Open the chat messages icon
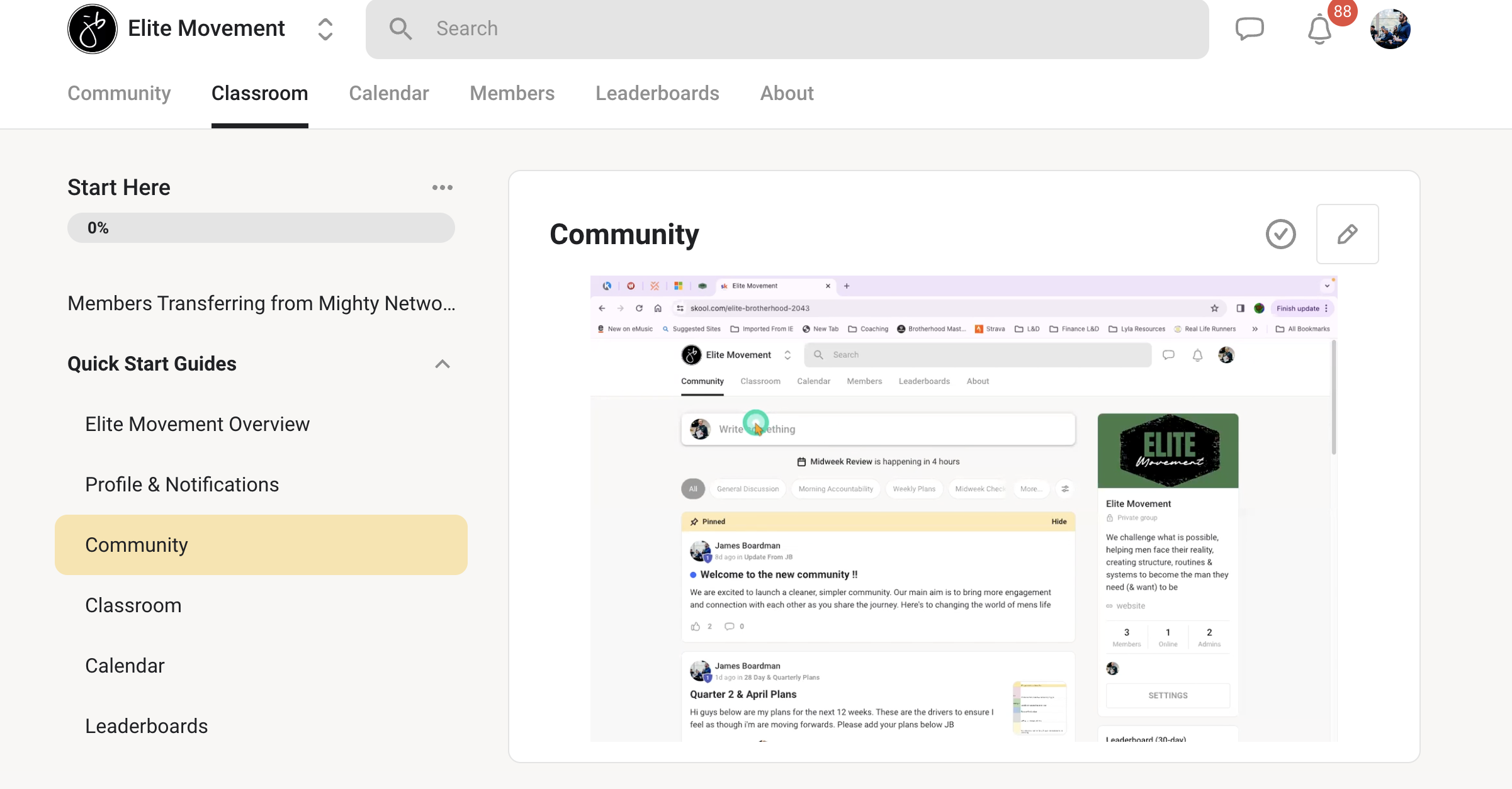 tap(1249, 29)
